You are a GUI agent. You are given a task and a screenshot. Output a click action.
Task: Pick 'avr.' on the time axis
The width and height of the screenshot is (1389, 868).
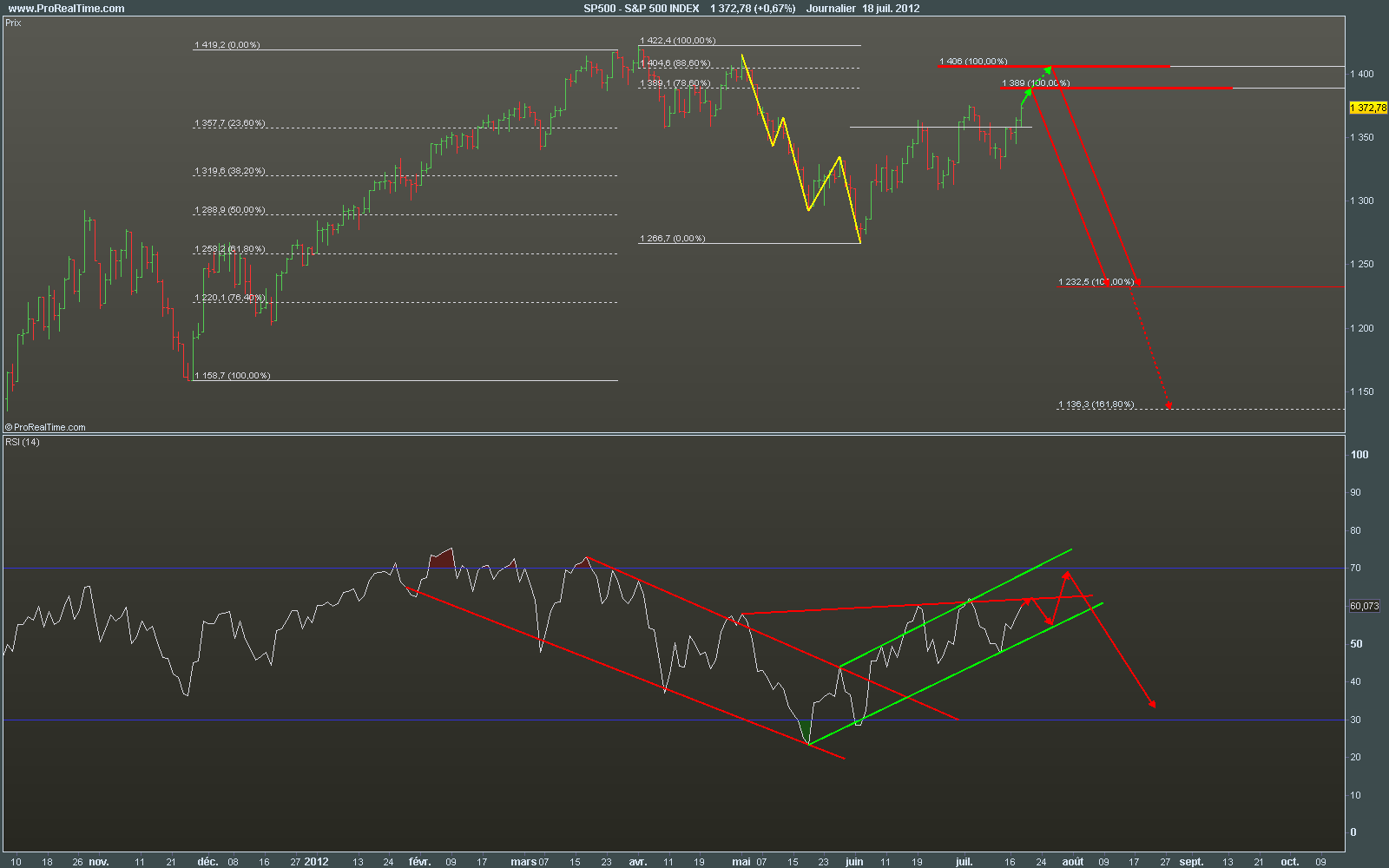point(637,862)
